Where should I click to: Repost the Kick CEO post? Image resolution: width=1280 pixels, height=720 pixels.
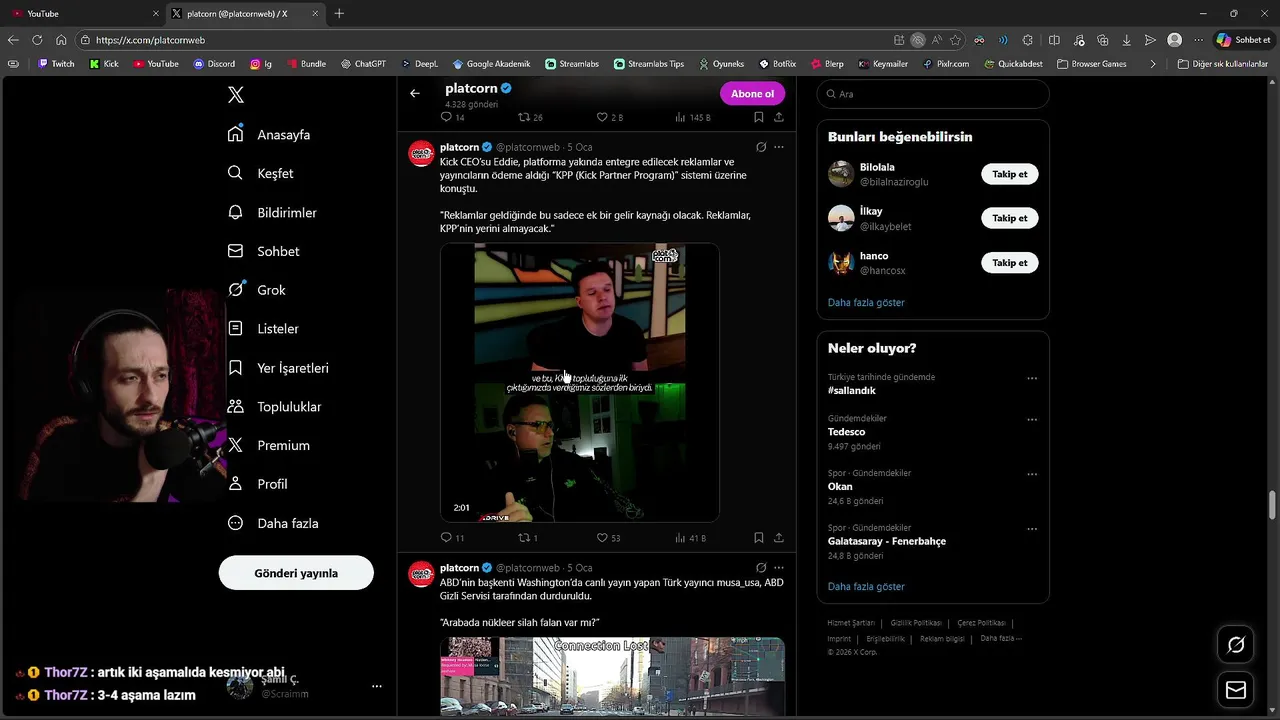528,538
